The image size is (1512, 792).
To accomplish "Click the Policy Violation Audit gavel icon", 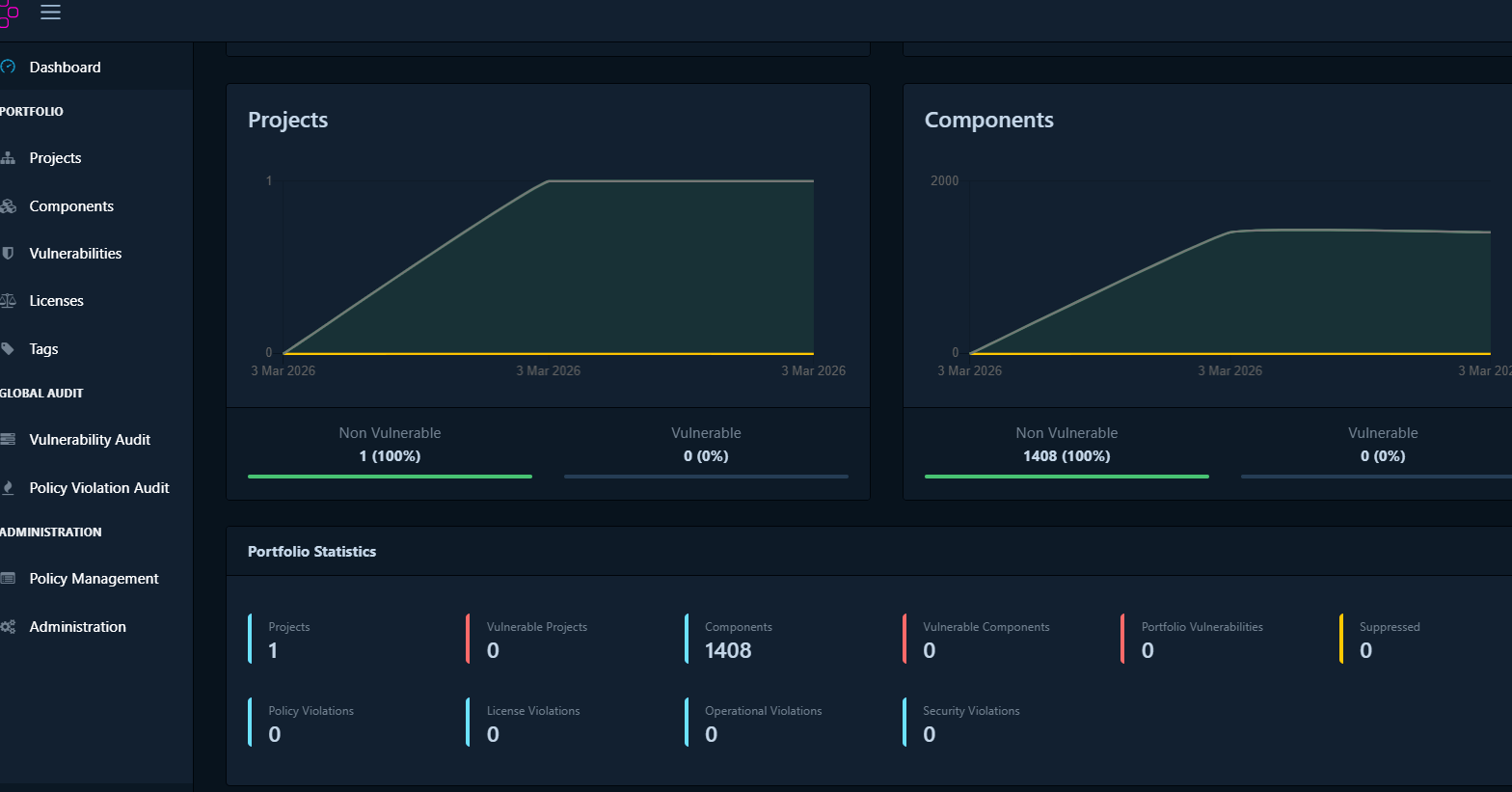I will tap(8, 488).
